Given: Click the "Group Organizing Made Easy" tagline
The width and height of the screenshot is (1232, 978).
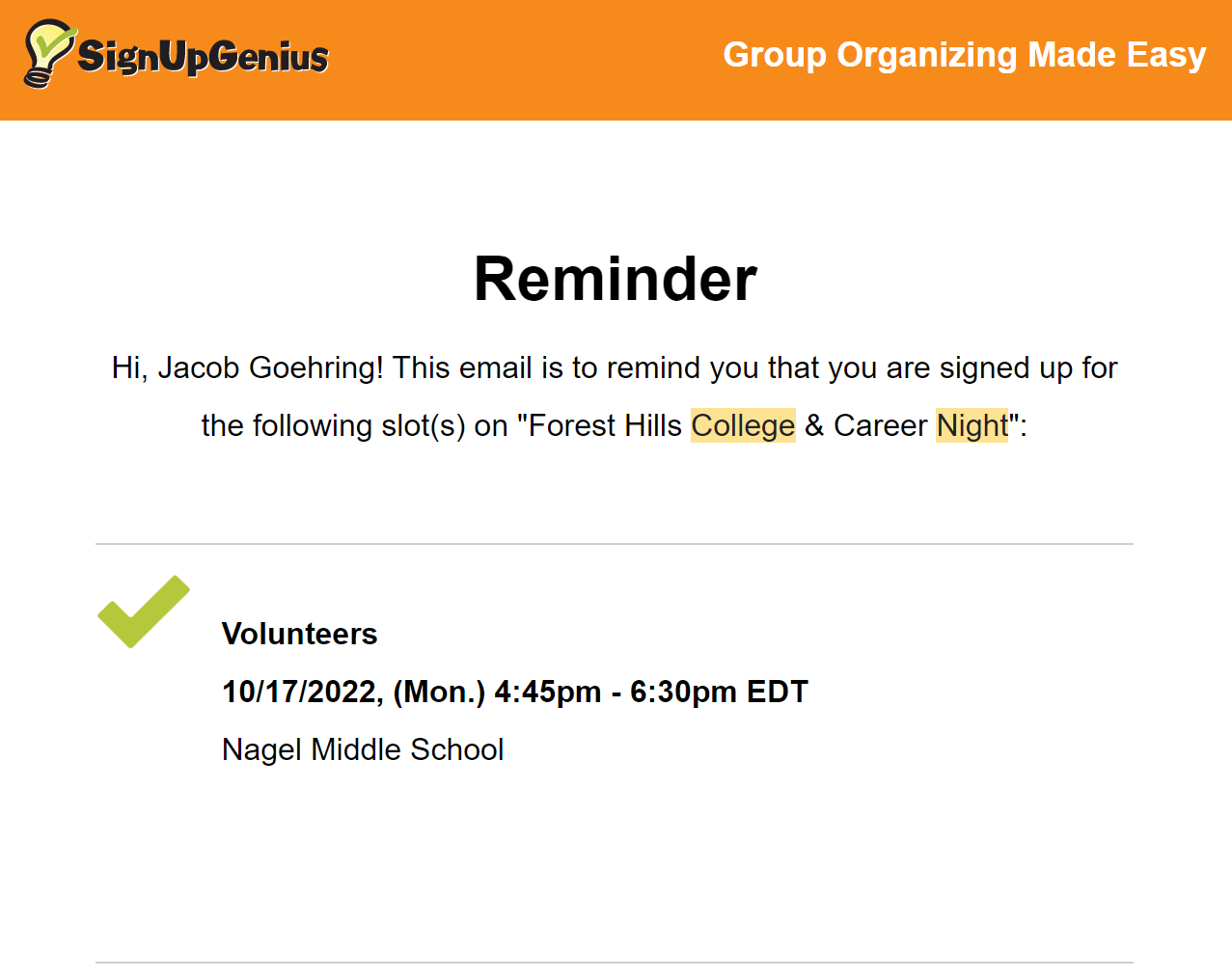Looking at the screenshot, I should pyautogui.click(x=964, y=55).
